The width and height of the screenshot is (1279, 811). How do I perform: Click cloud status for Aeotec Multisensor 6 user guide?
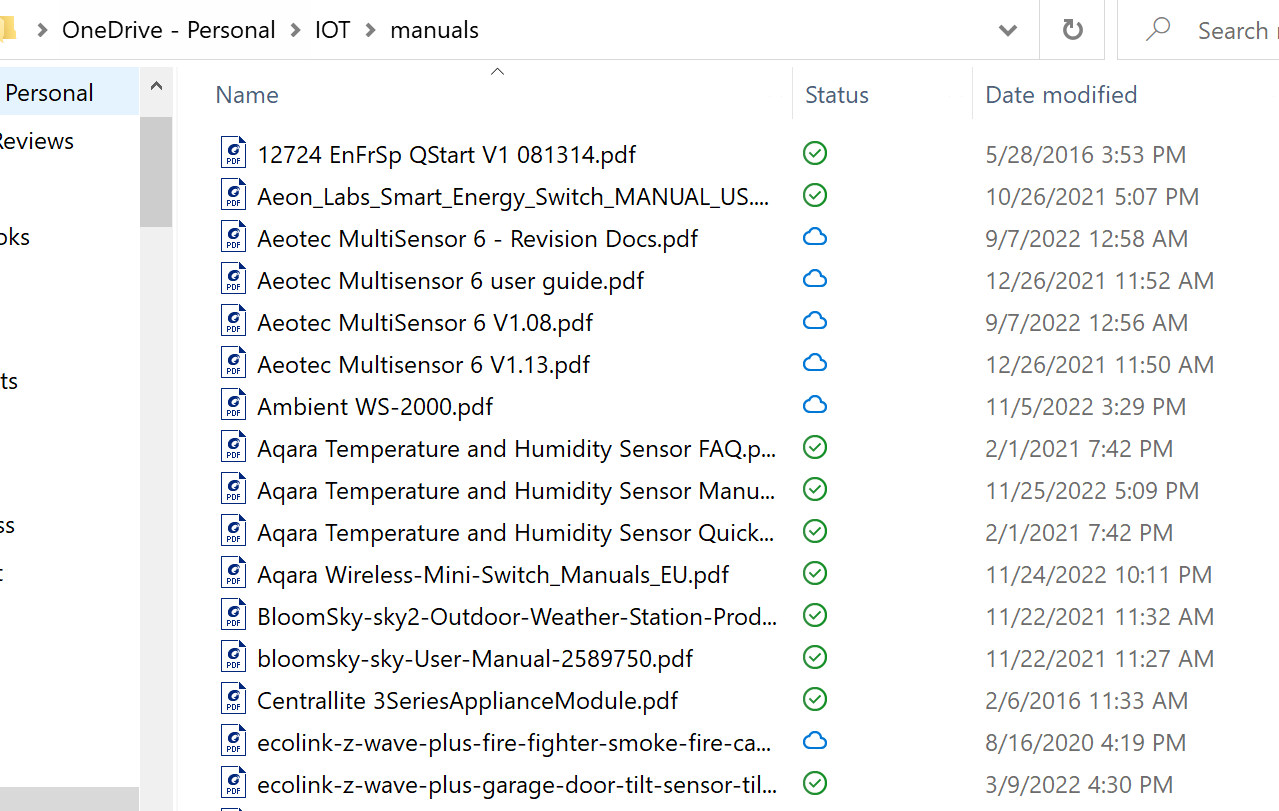[815, 279]
